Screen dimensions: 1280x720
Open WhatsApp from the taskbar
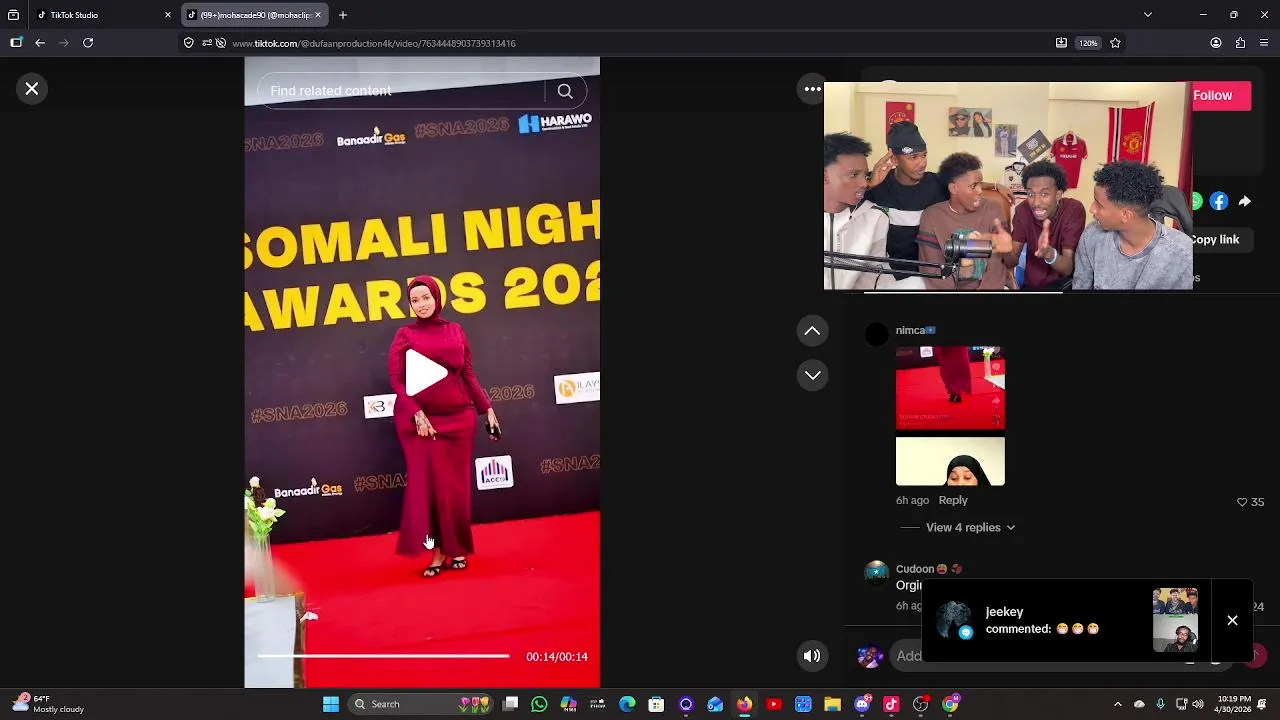539,704
